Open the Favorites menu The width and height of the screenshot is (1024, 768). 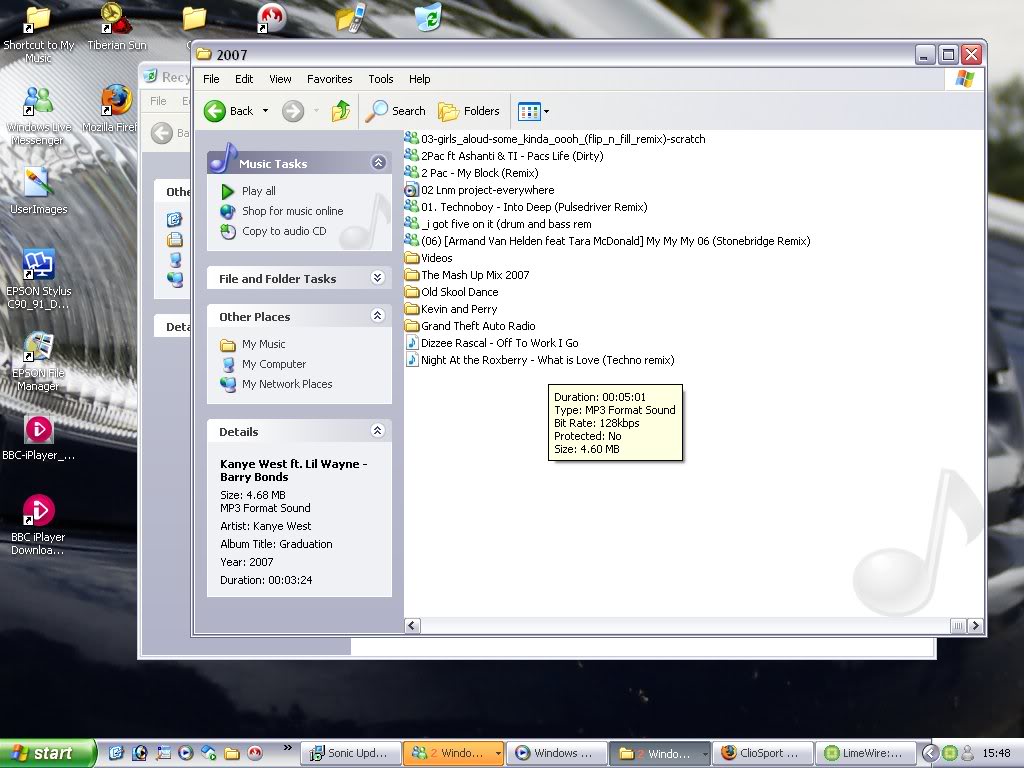(329, 79)
